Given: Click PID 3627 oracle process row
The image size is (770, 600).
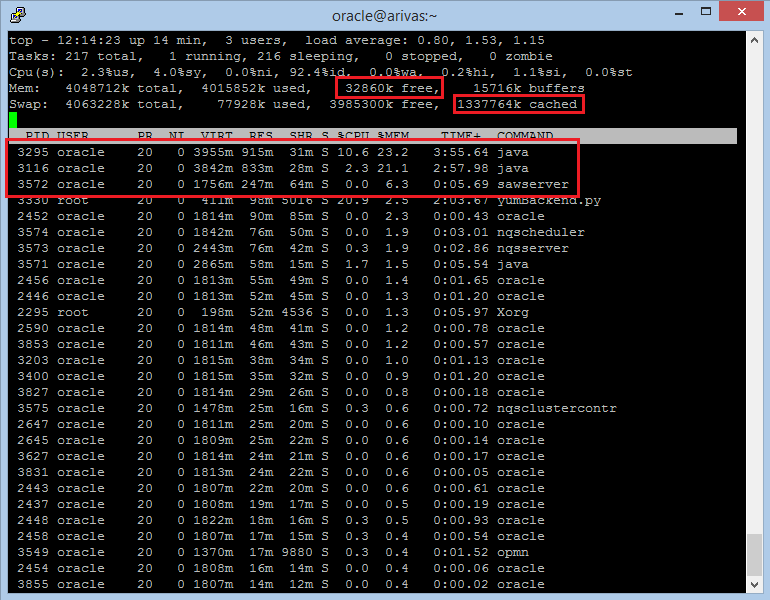Looking at the screenshot, I should coord(281,457).
